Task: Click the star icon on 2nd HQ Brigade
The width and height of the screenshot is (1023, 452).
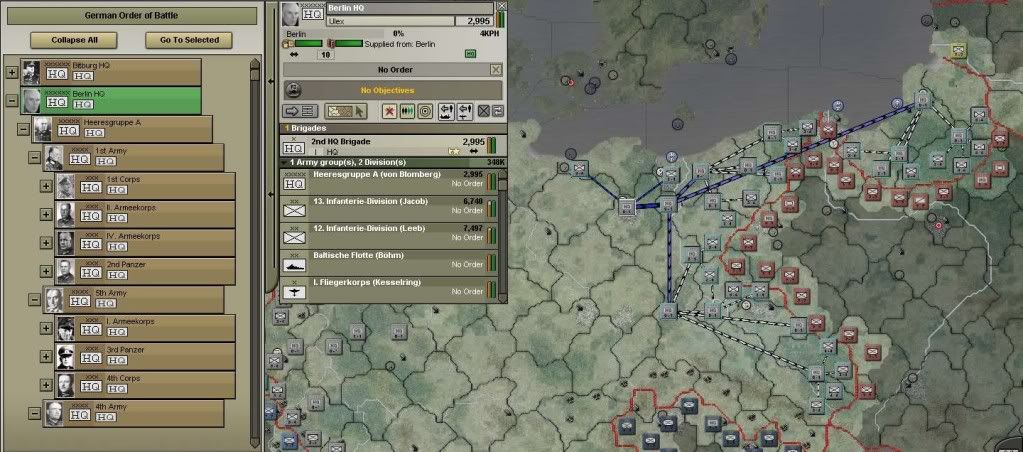Action: pos(452,151)
